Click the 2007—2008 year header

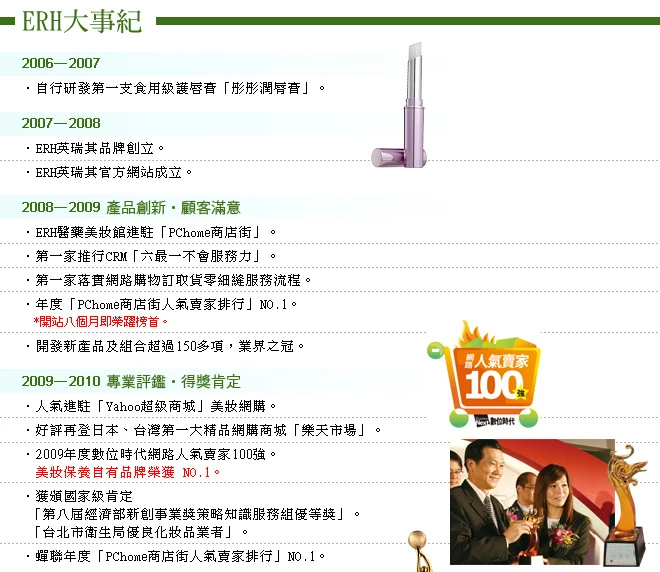click(61, 123)
